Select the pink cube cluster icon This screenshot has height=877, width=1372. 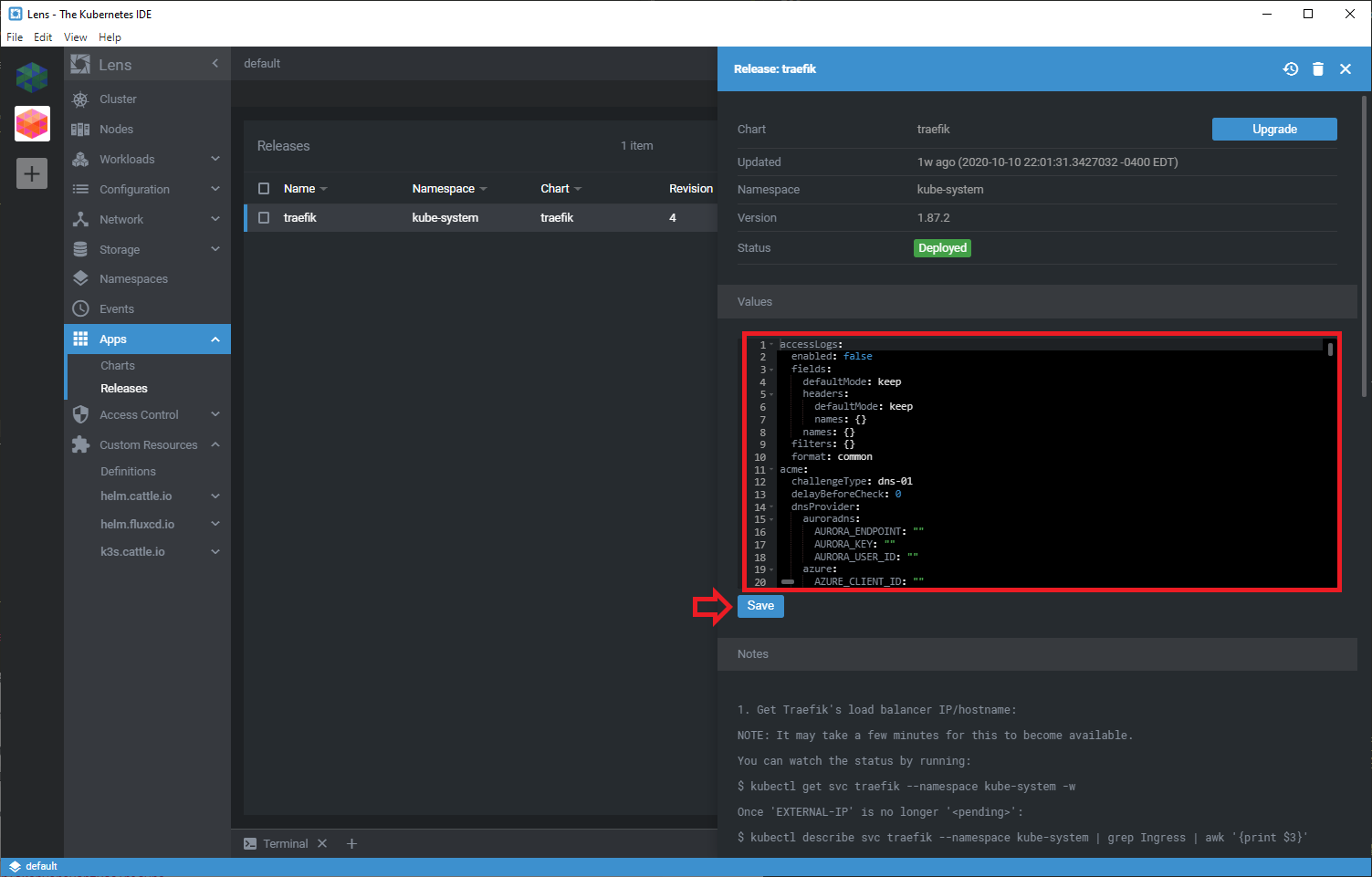coord(32,123)
